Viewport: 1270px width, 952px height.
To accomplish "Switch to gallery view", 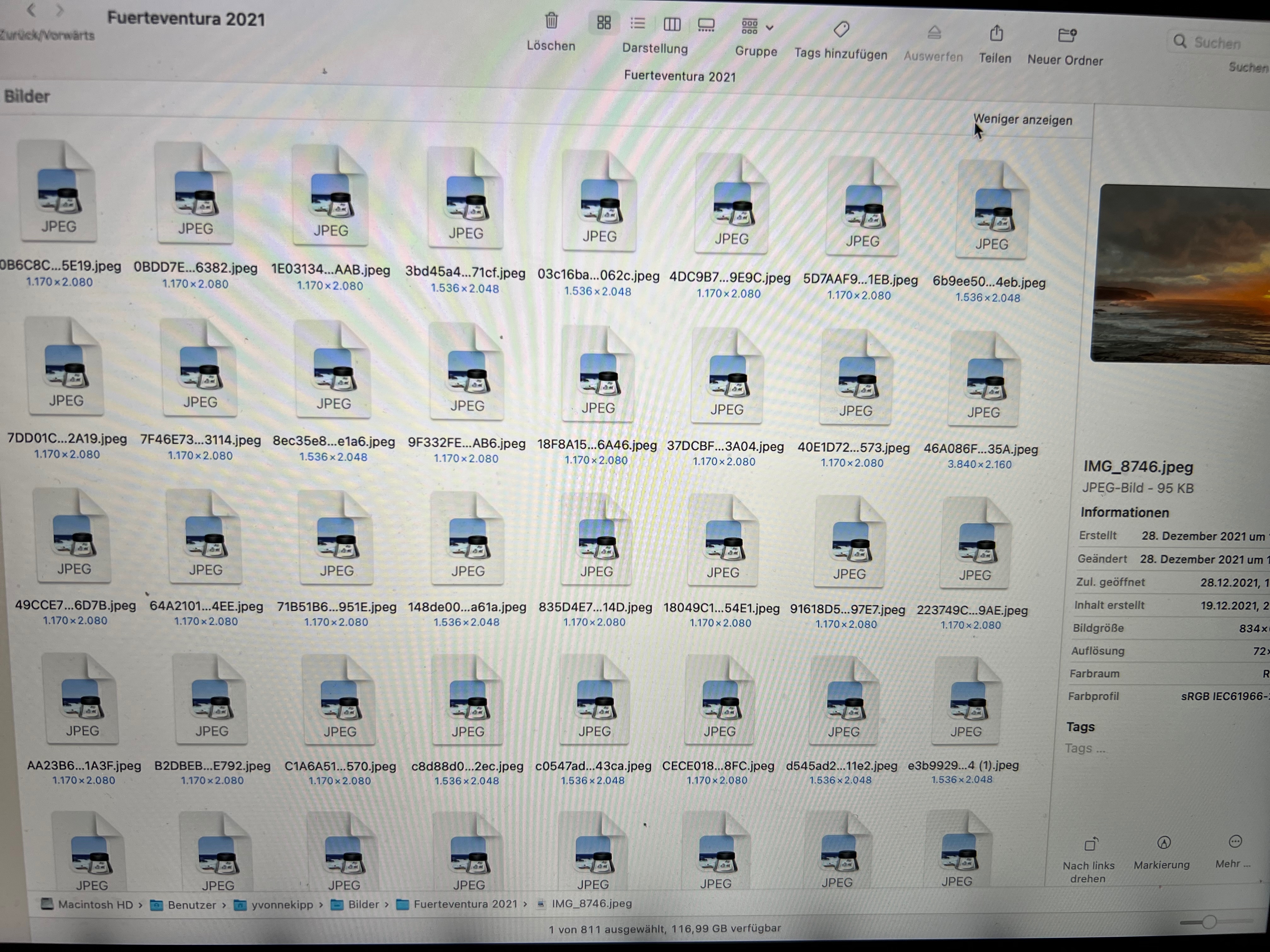I will click(x=706, y=25).
